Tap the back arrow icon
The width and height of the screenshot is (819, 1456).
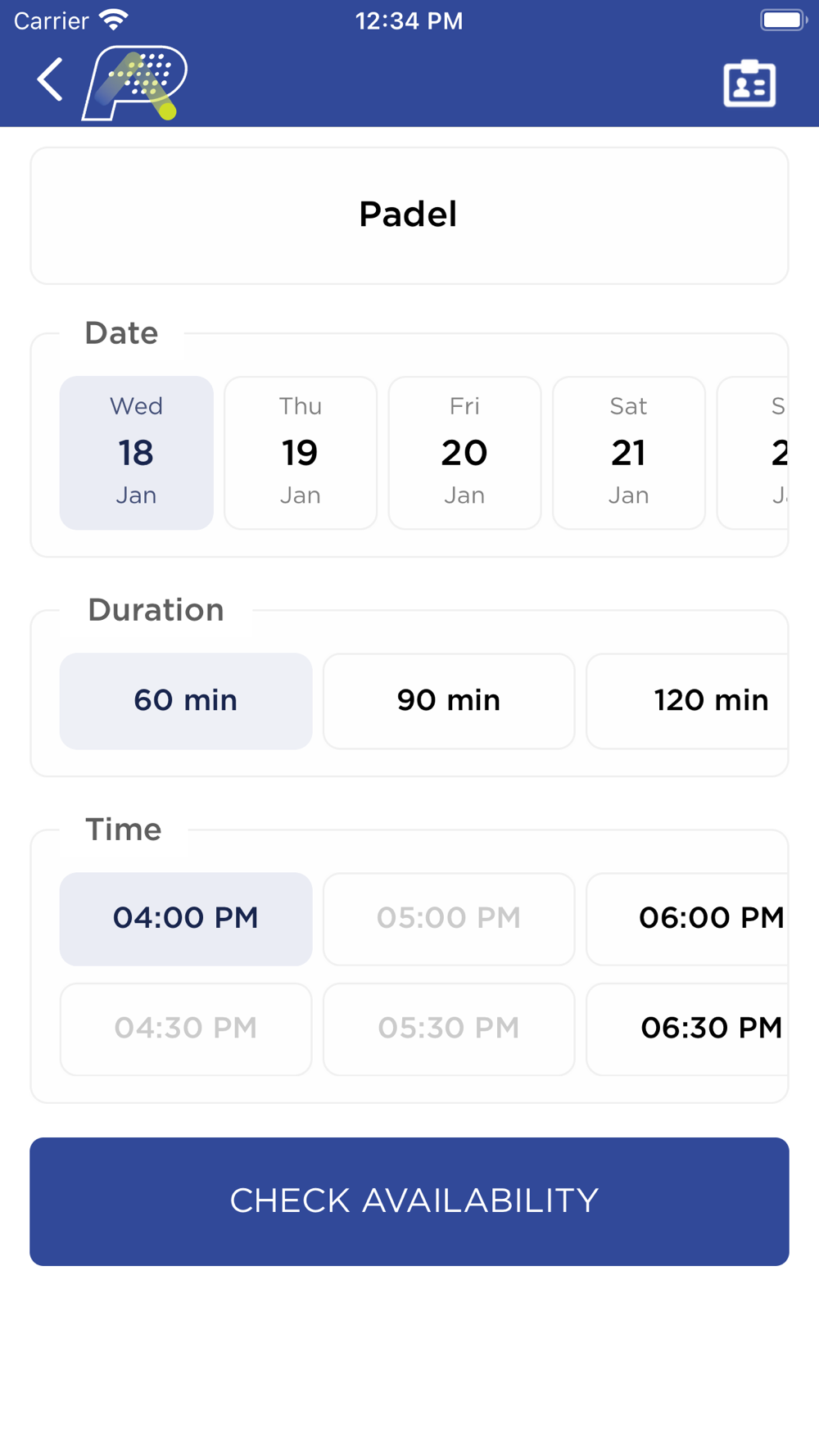(50, 80)
